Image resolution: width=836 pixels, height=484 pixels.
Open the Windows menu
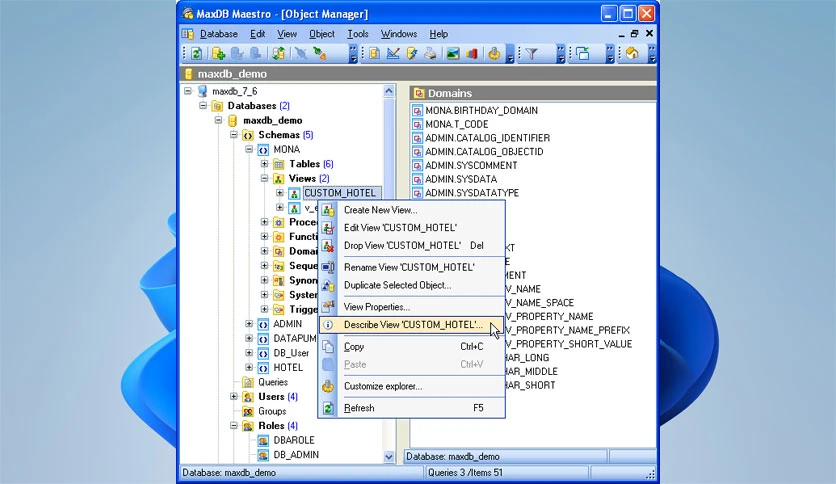399,34
